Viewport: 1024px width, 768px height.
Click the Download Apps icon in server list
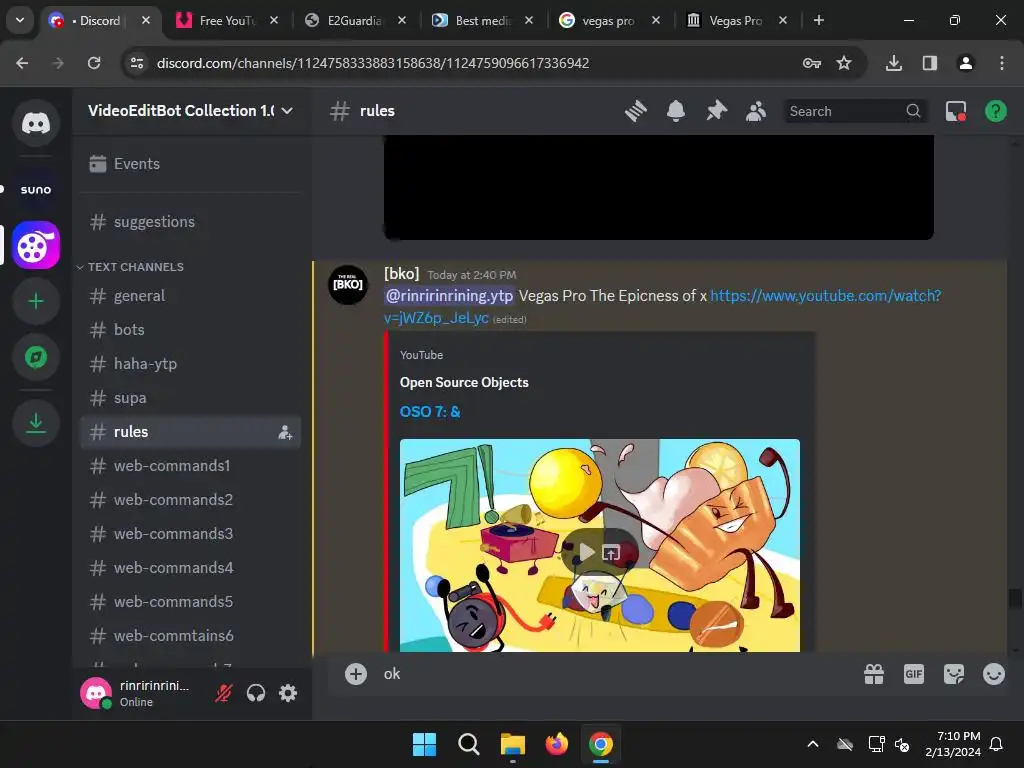tap(36, 423)
